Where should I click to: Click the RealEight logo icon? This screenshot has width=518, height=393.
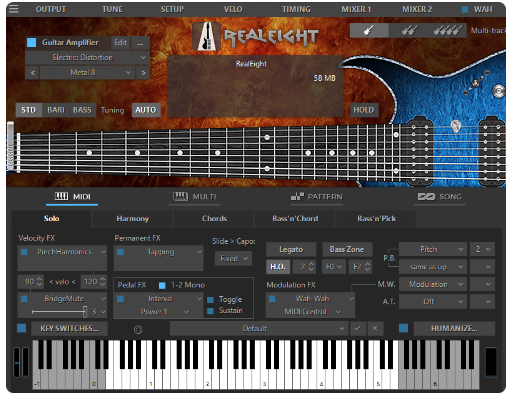point(207,36)
